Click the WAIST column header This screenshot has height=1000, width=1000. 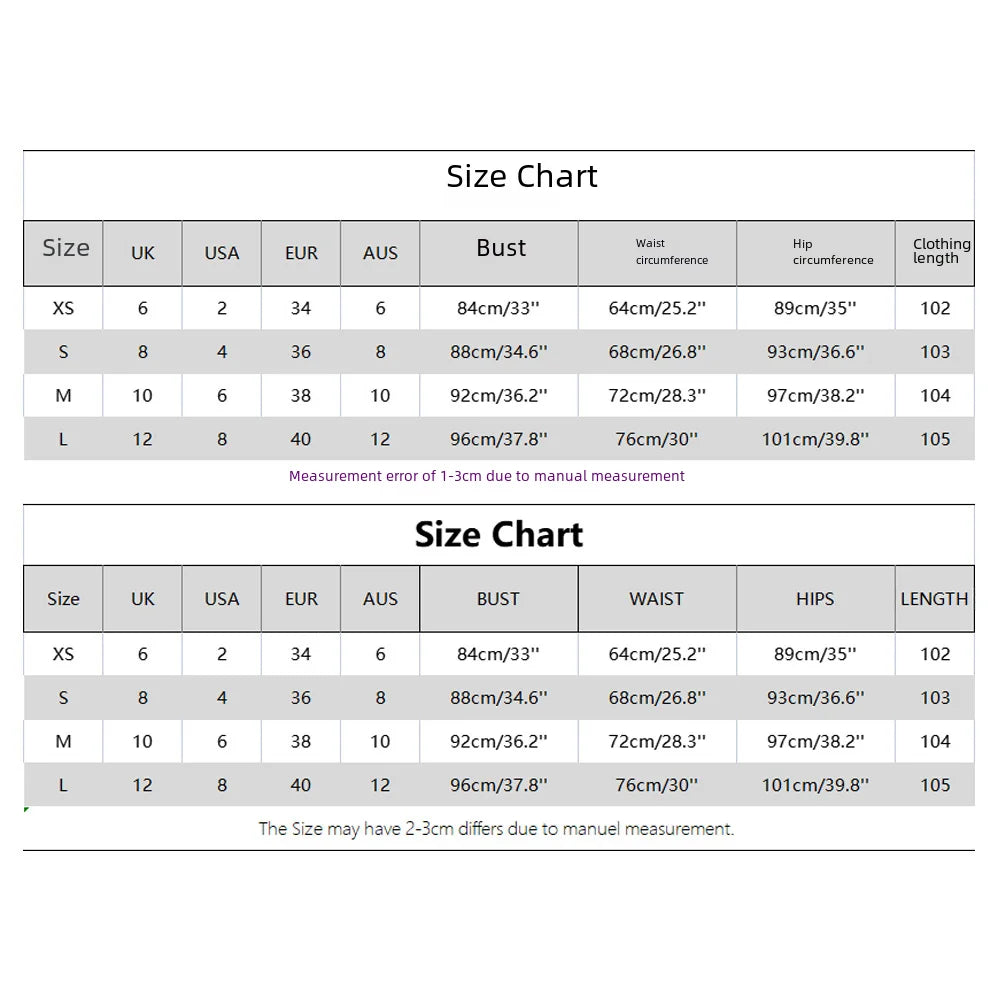coord(656,599)
